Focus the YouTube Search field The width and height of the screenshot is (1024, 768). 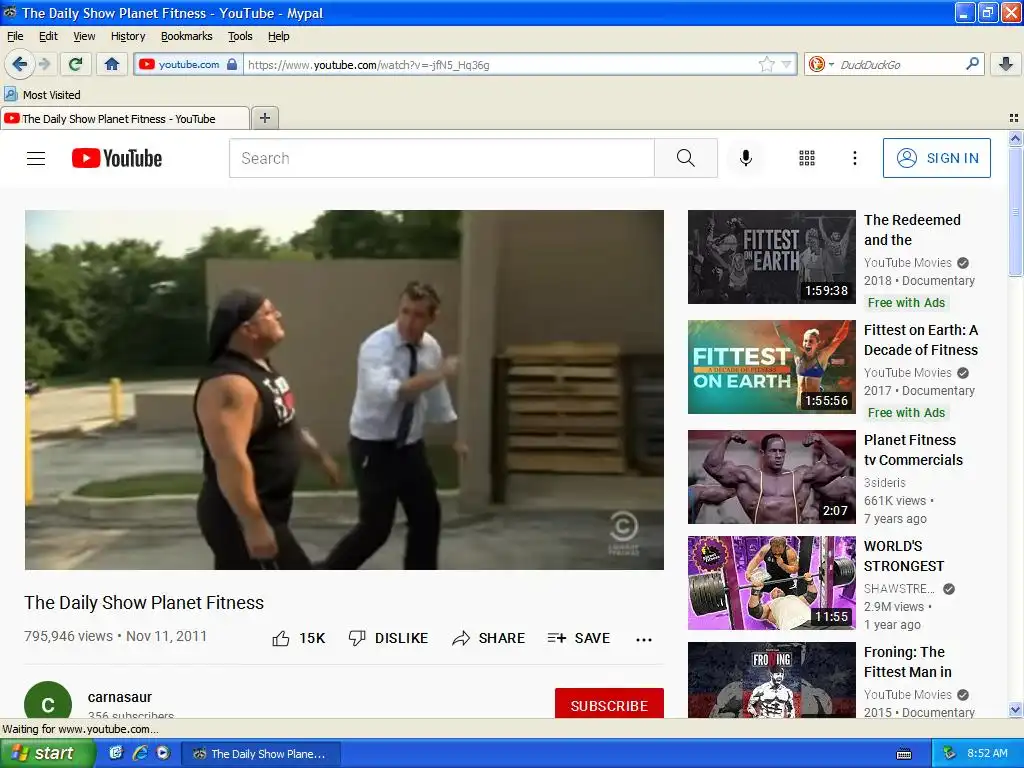441,158
